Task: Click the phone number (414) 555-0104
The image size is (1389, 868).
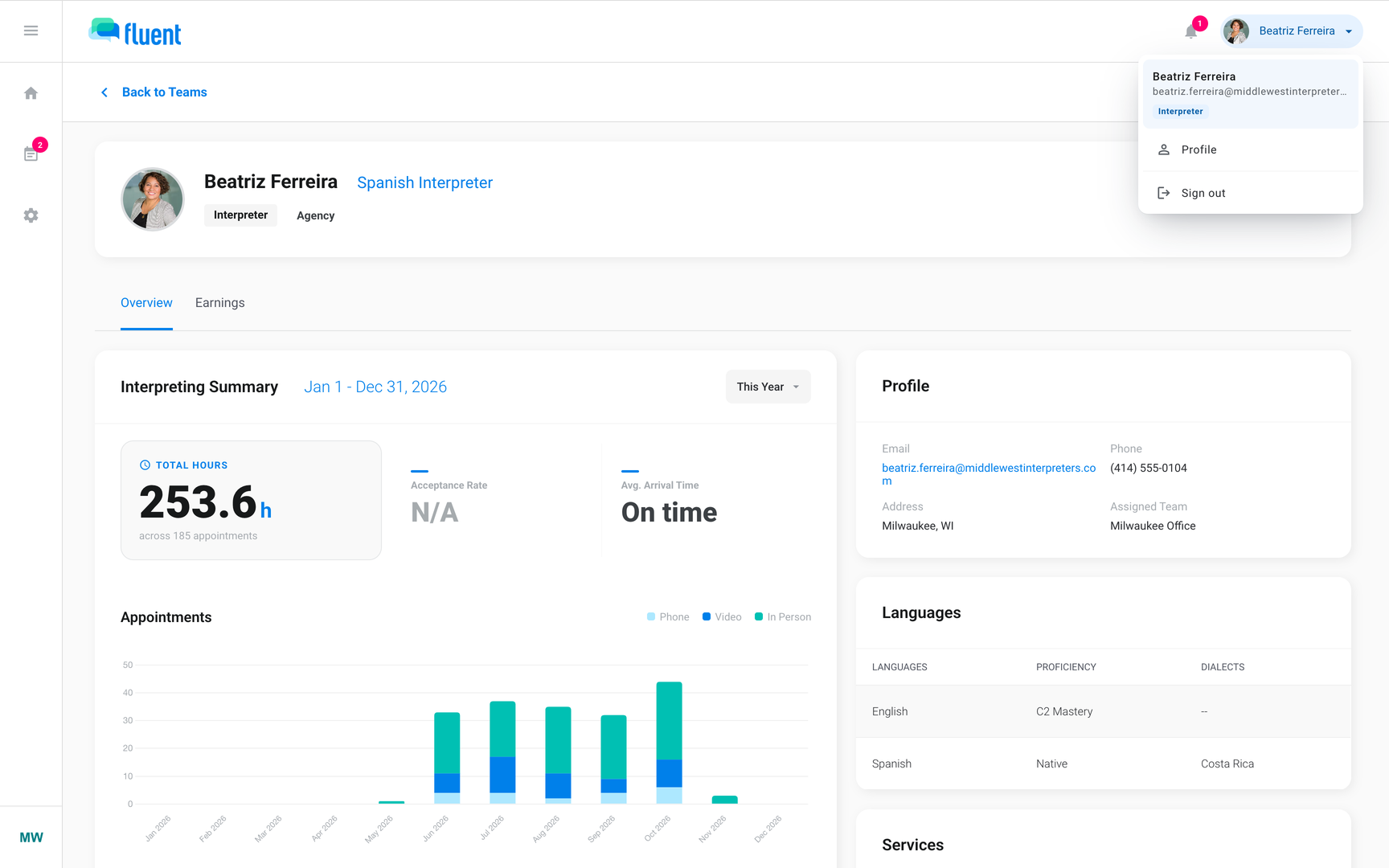Action: 1149,468
